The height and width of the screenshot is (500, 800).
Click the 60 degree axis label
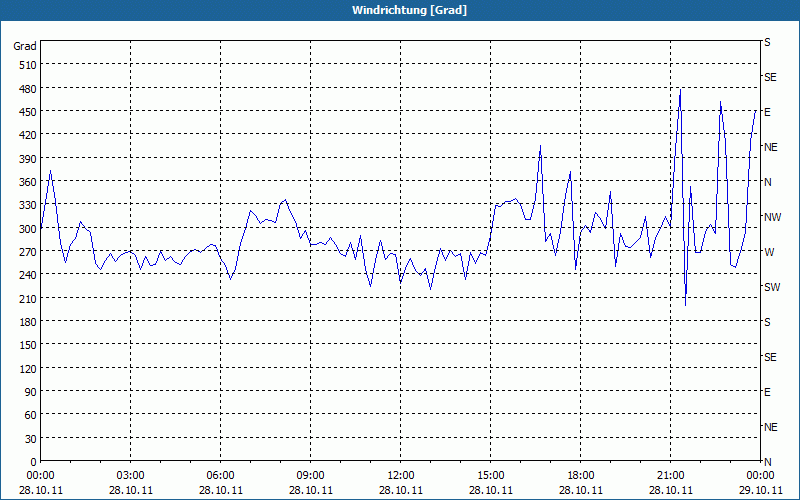coord(31,415)
